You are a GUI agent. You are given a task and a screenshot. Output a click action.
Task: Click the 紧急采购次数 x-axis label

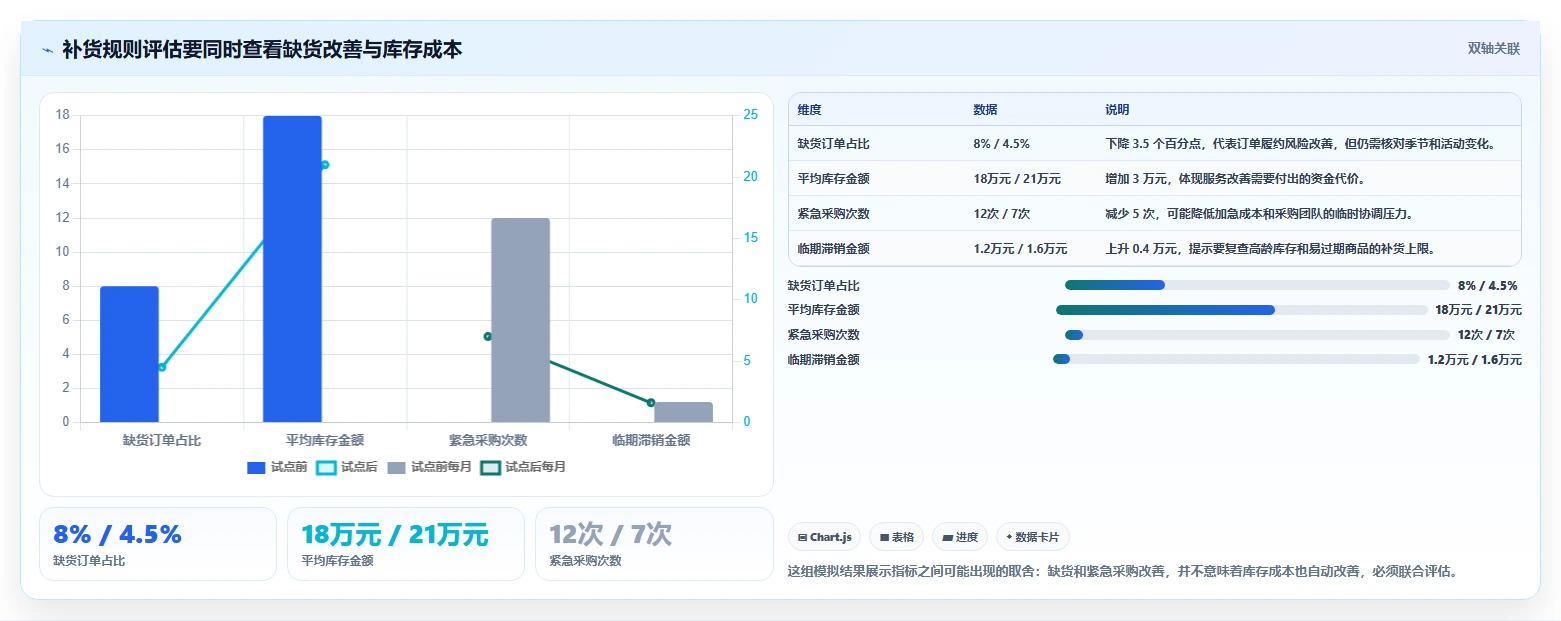click(488, 440)
